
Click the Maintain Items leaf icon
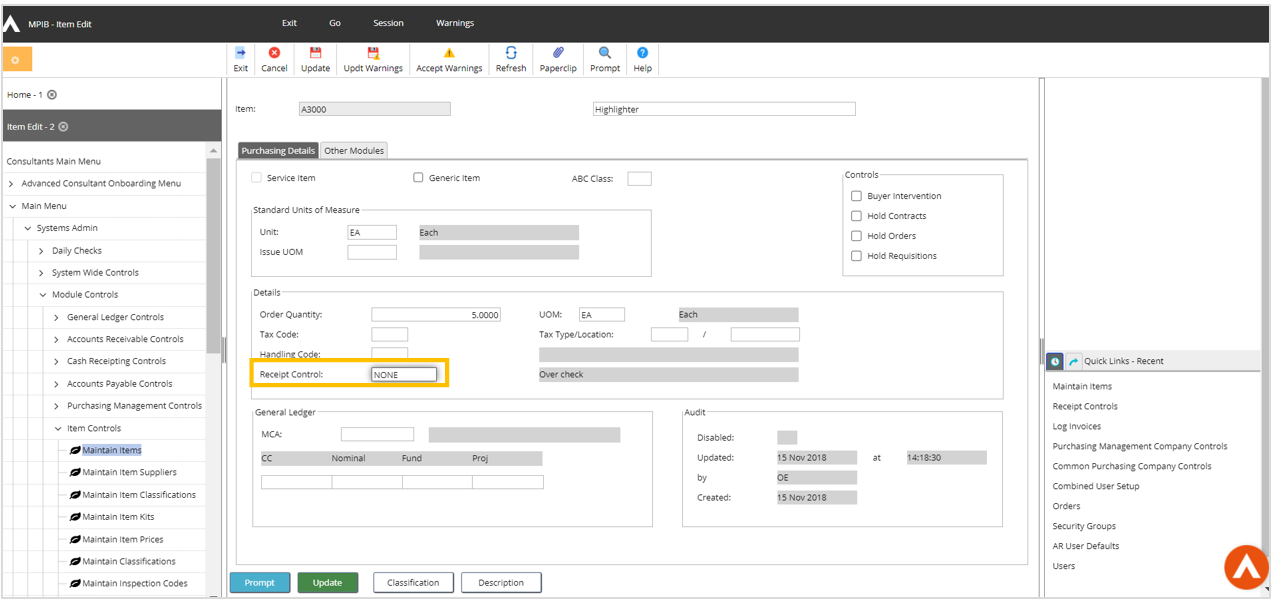click(75, 450)
